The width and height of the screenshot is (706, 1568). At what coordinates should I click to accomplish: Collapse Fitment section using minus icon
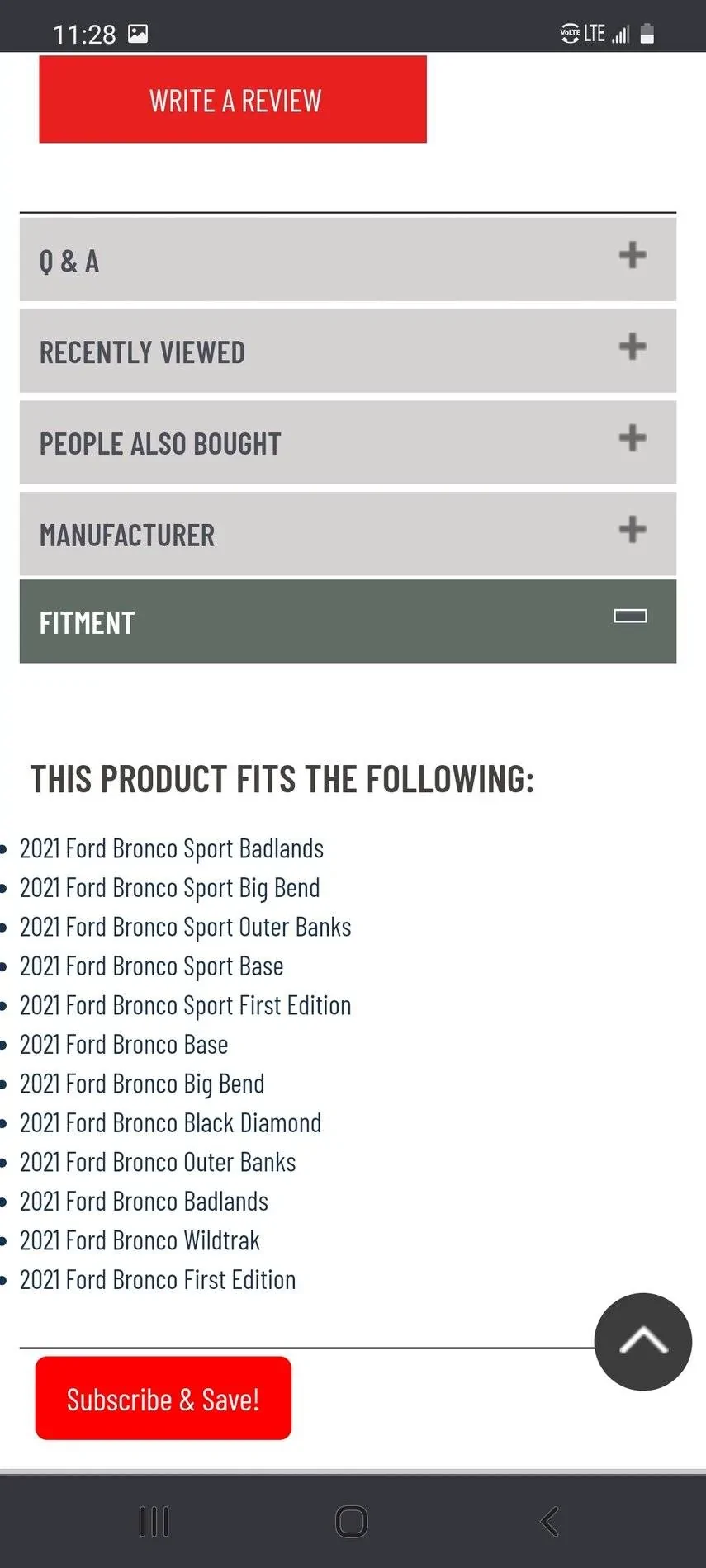pyautogui.click(x=630, y=616)
